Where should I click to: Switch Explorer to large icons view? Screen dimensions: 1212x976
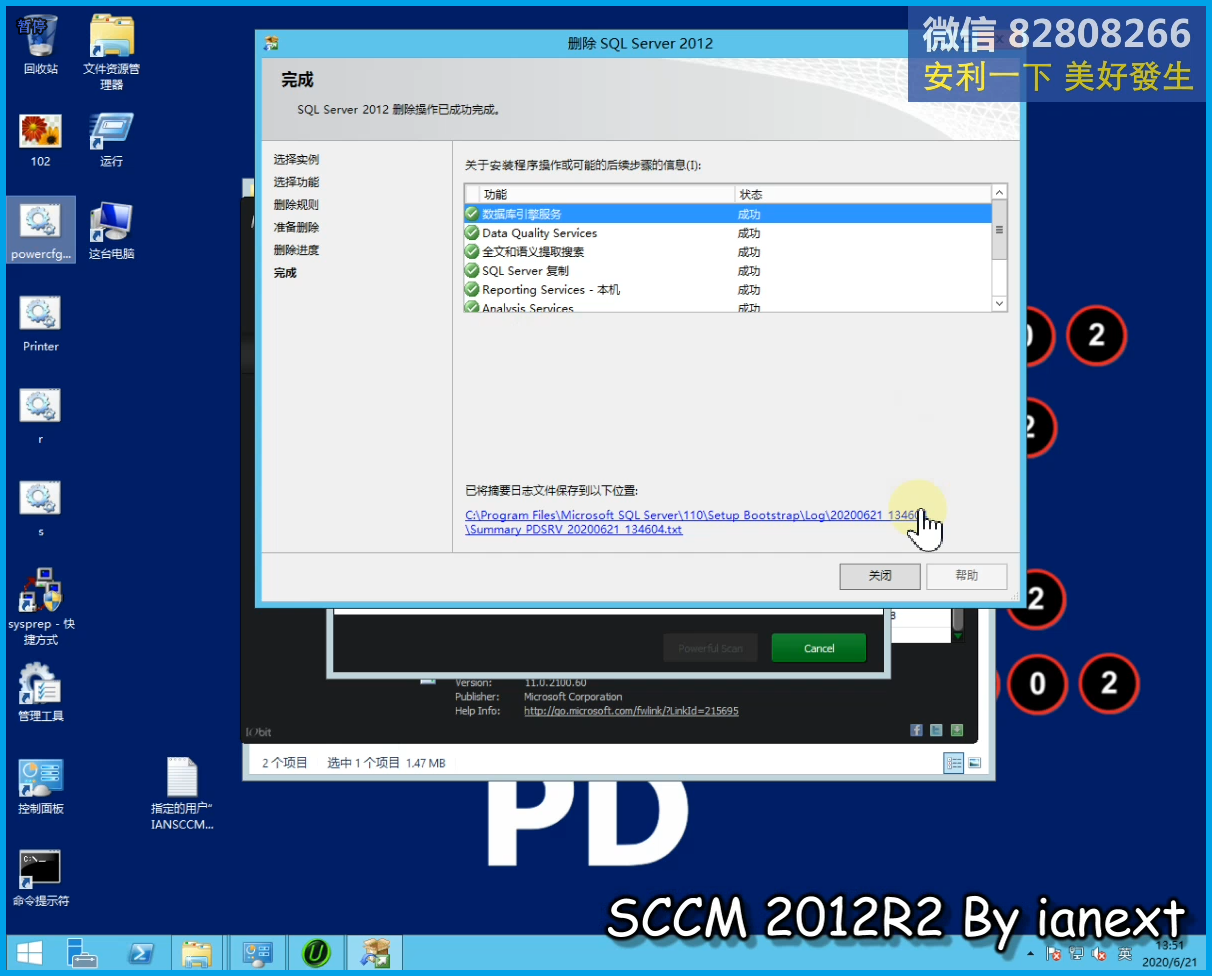point(974,763)
